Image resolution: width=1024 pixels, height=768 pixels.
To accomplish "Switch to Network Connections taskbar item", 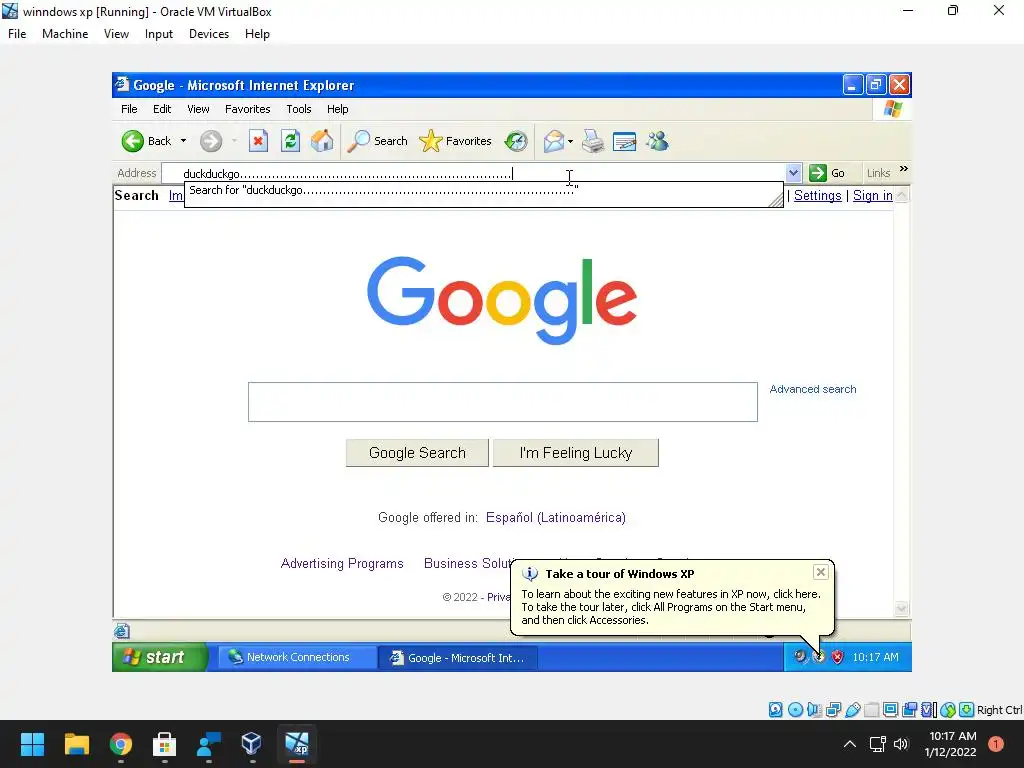I will (297, 657).
